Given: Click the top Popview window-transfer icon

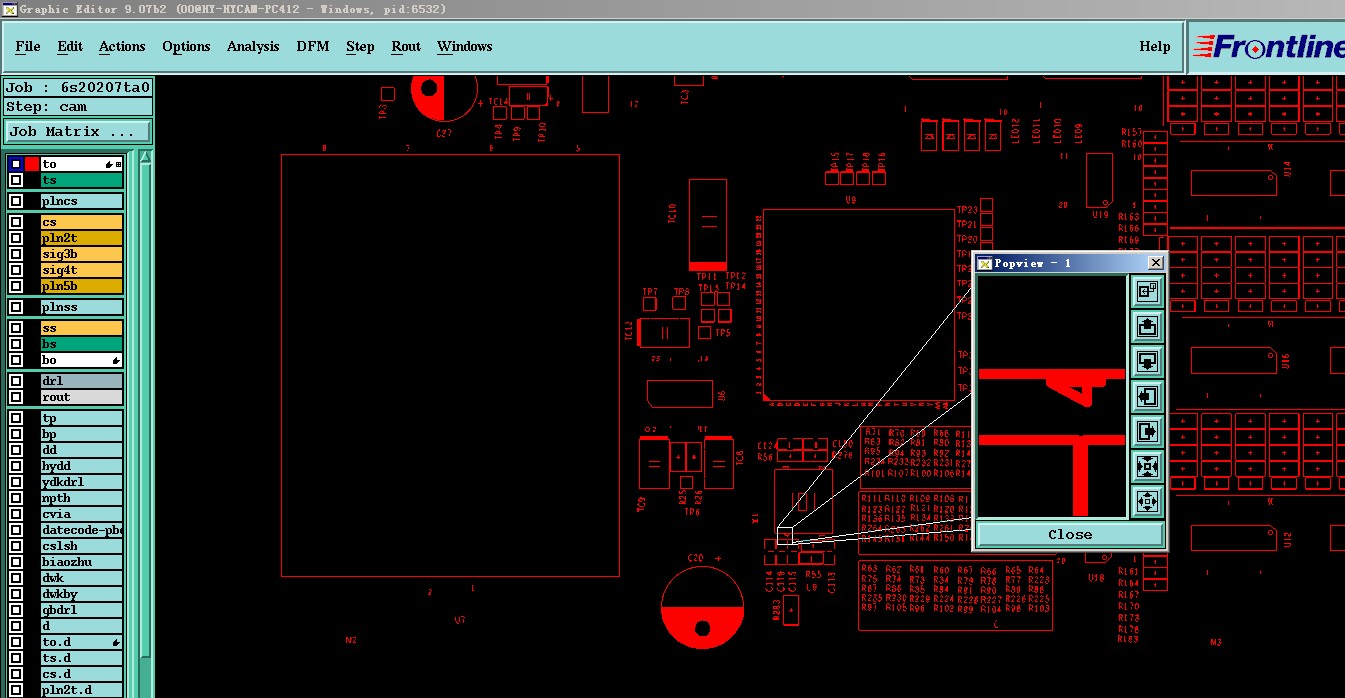Looking at the screenshot, I should [x=1147, y=291].
